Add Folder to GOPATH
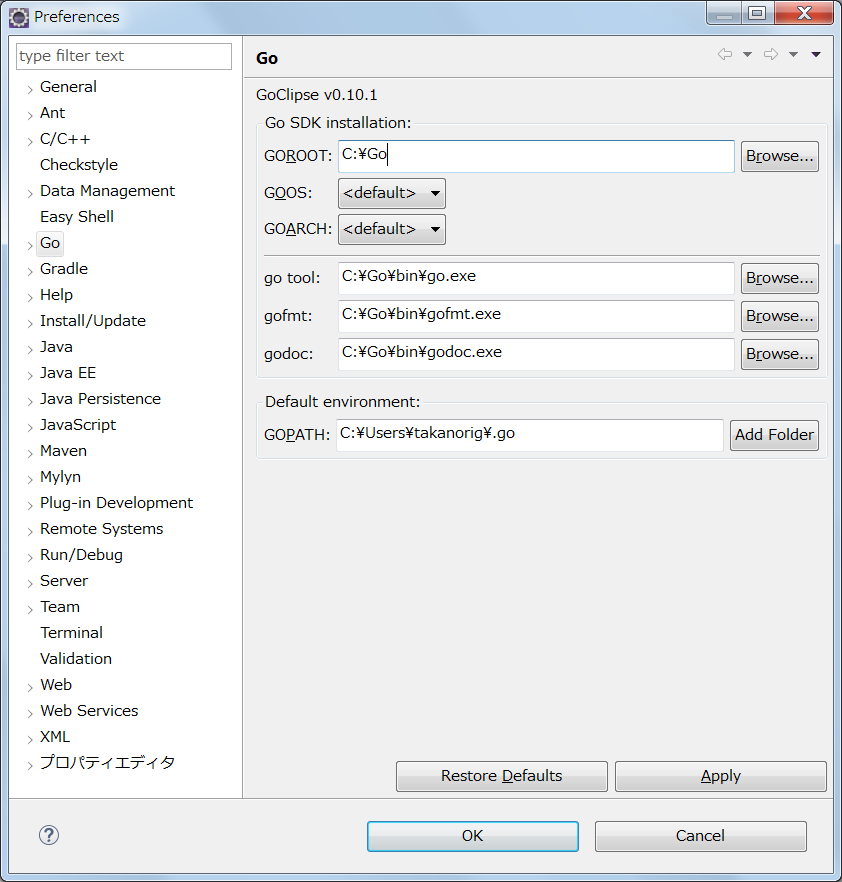 click(x=774, y=435)
